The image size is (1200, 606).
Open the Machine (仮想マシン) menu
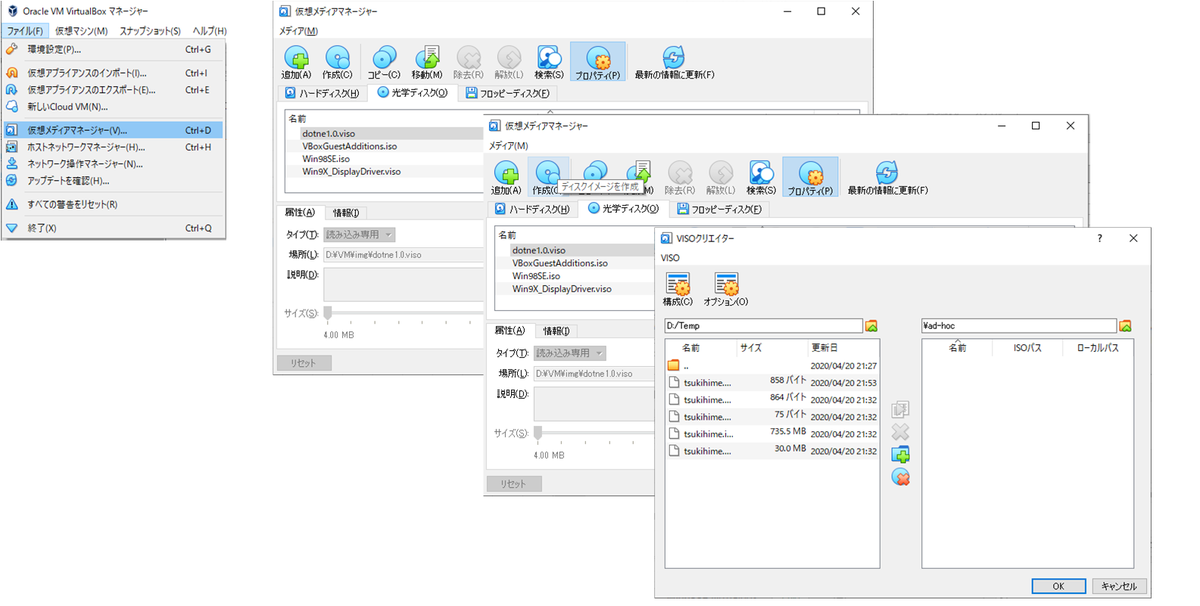(x=82, y=31)
